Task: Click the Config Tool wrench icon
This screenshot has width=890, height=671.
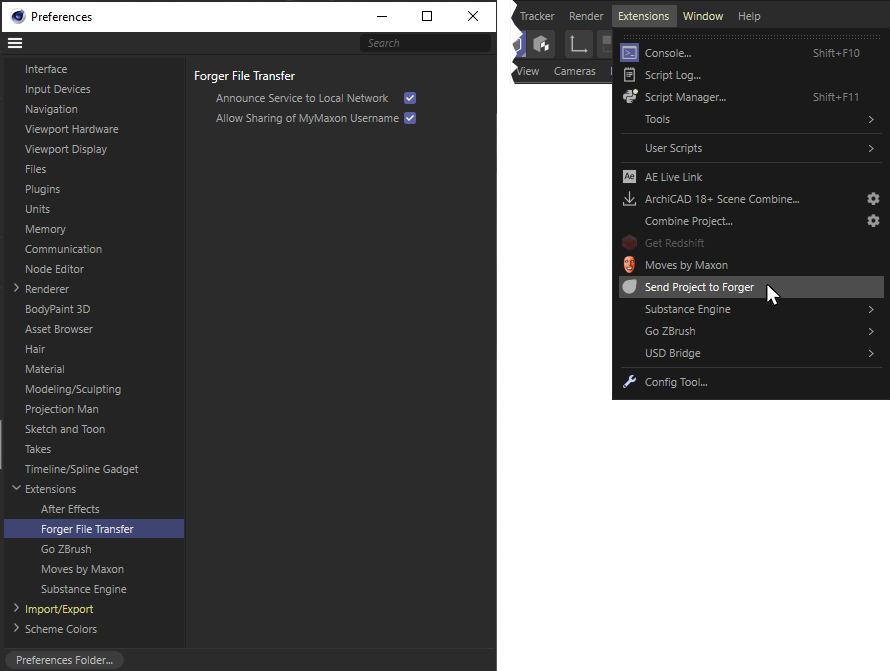Action: pos(629,381)
